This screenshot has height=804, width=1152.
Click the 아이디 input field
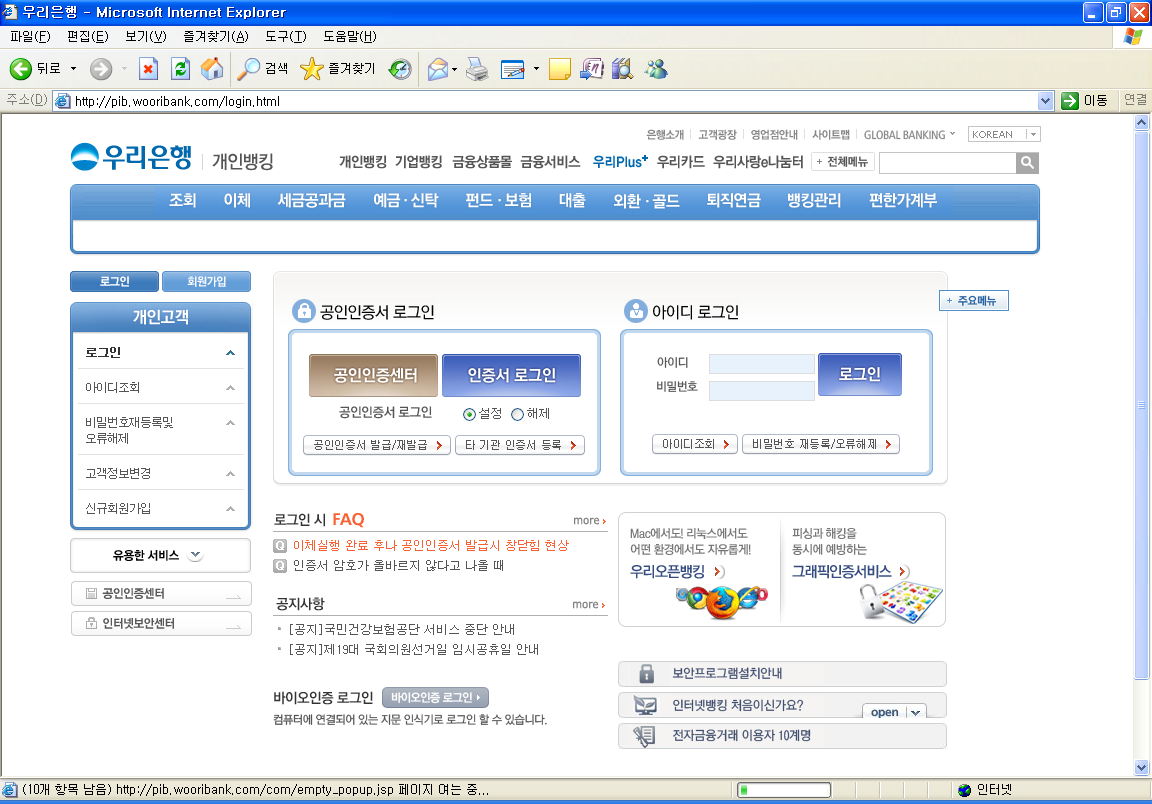coord(762,364)
